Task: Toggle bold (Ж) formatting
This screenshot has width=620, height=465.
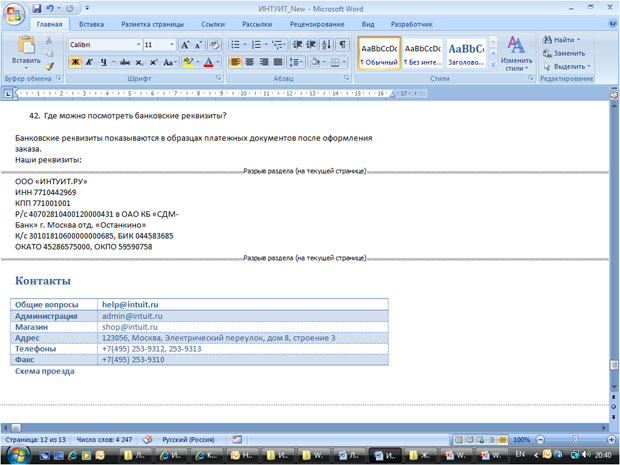Action: click(x=75, y=62)
